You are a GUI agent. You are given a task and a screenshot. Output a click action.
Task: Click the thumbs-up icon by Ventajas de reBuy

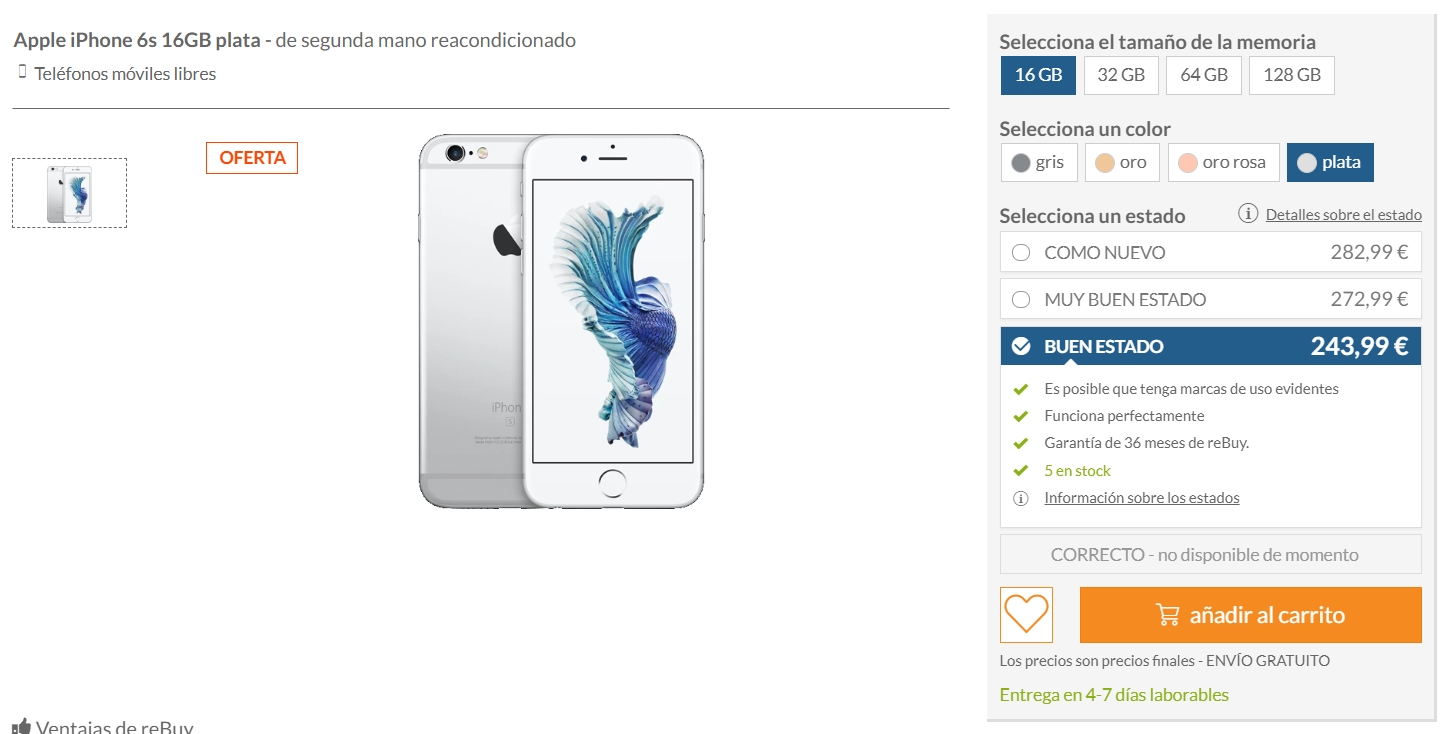coord(21,727)
